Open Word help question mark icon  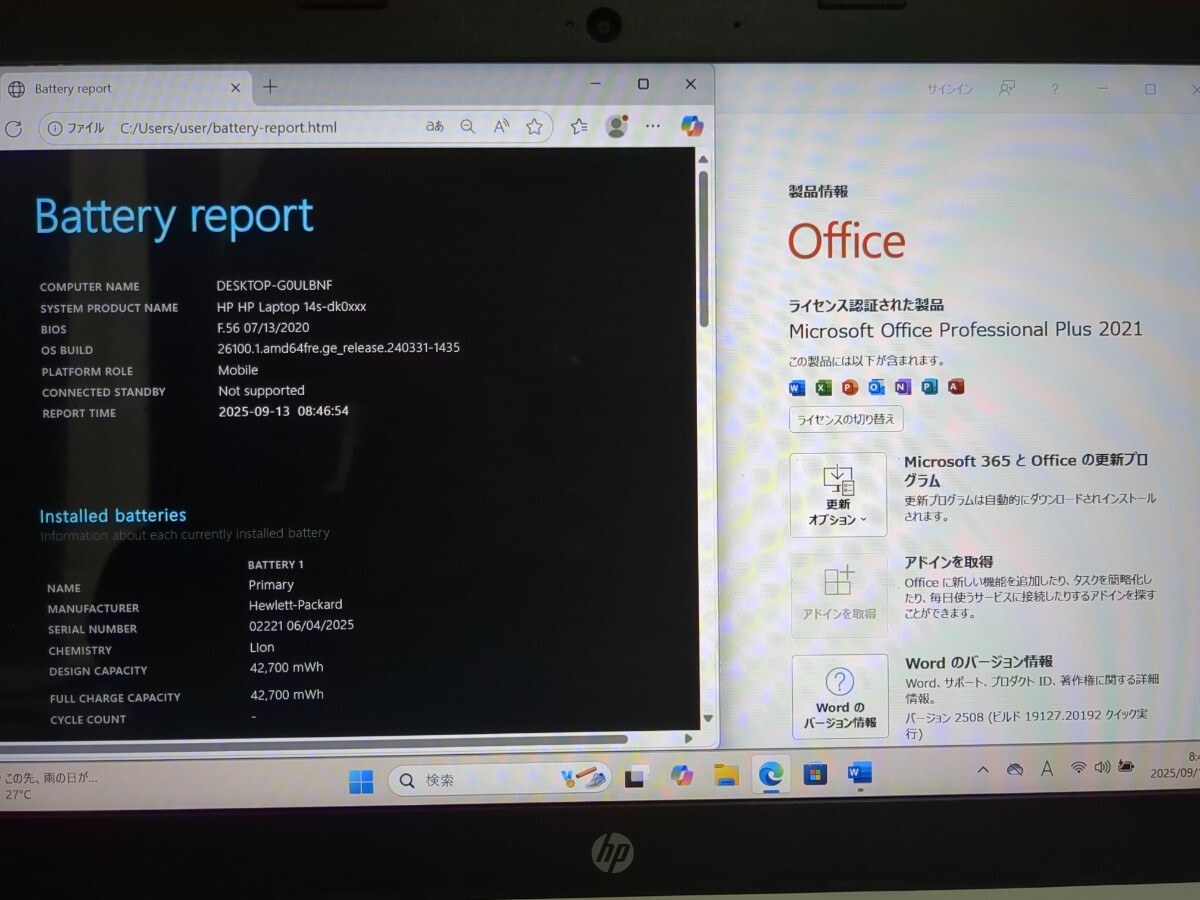click(x=1054, y=89)
